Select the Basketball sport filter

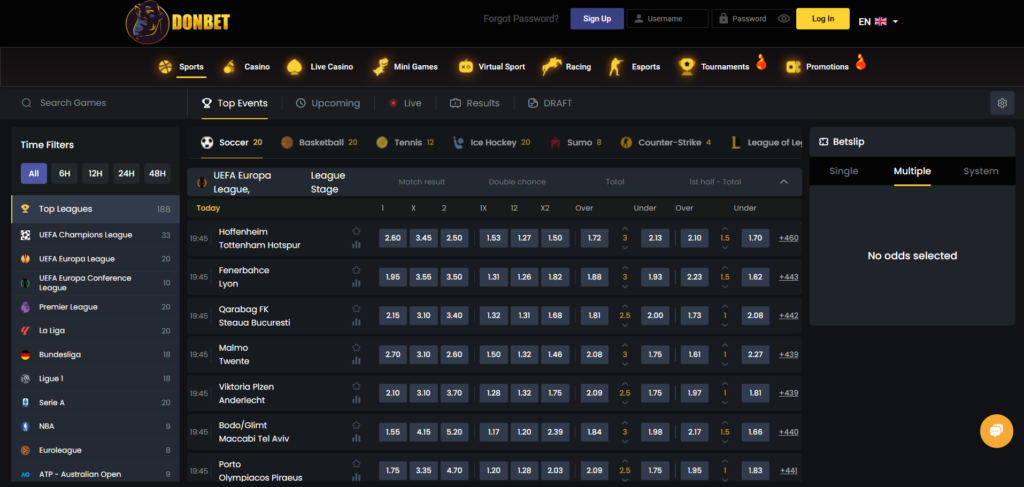tap(319, 142)
